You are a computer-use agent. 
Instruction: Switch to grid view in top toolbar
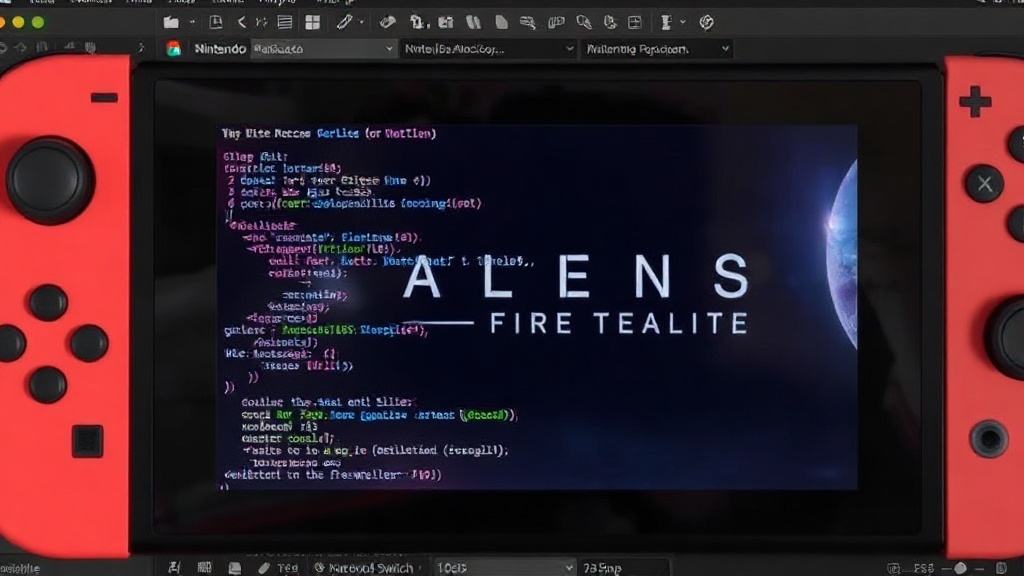click(313, 22)
